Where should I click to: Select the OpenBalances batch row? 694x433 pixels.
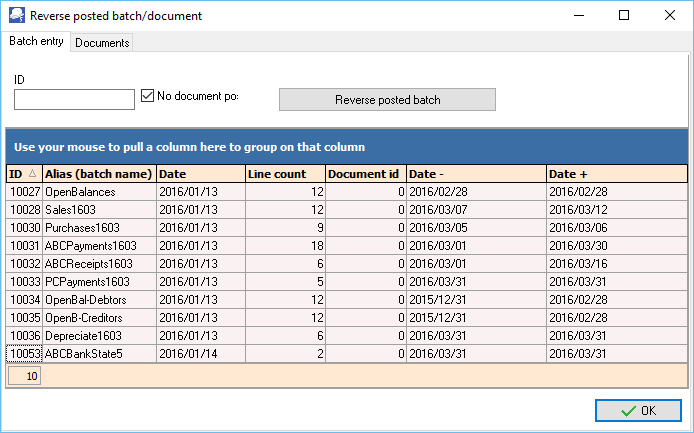[98, 192]
